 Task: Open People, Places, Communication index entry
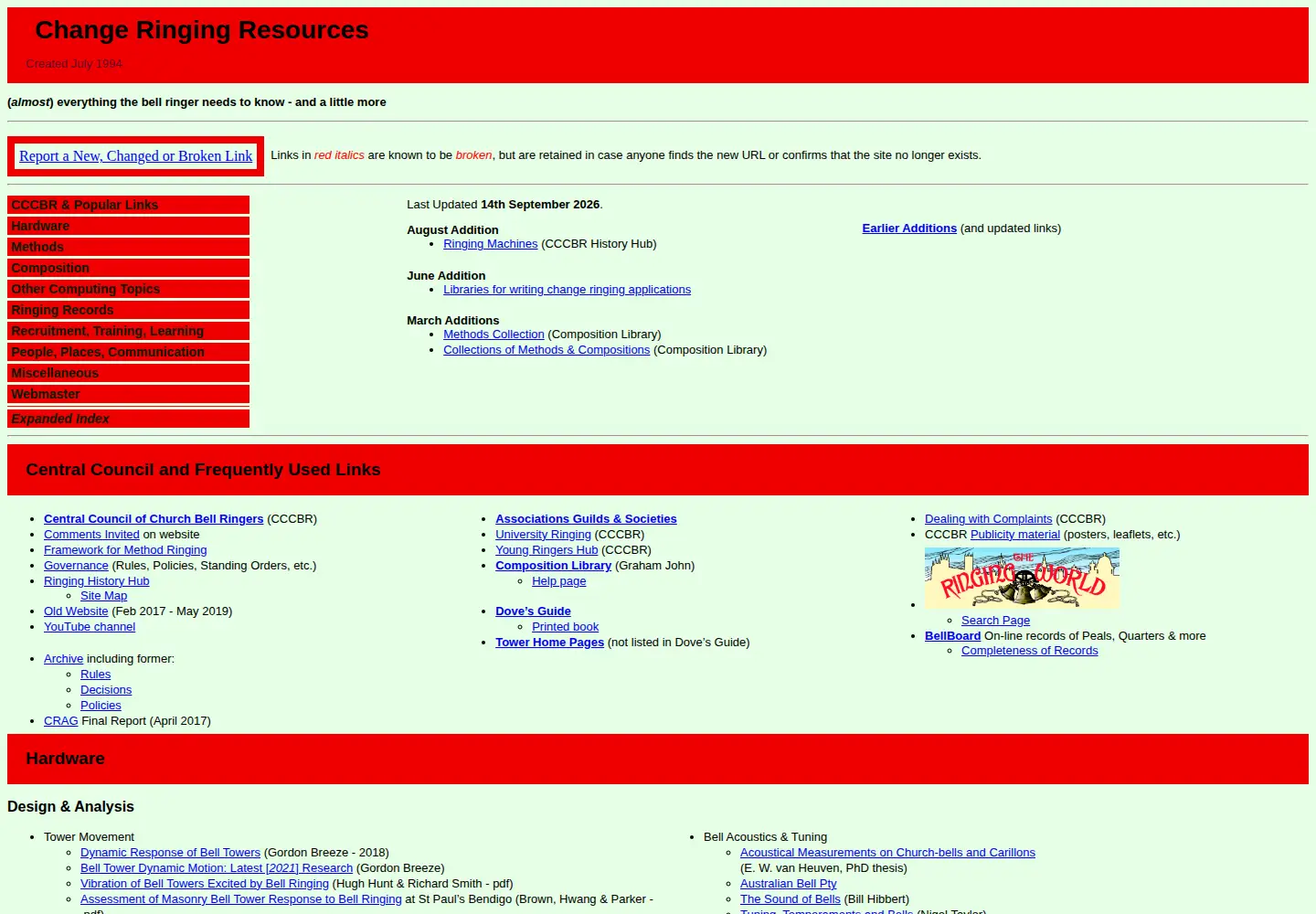(x=128, y=352)
